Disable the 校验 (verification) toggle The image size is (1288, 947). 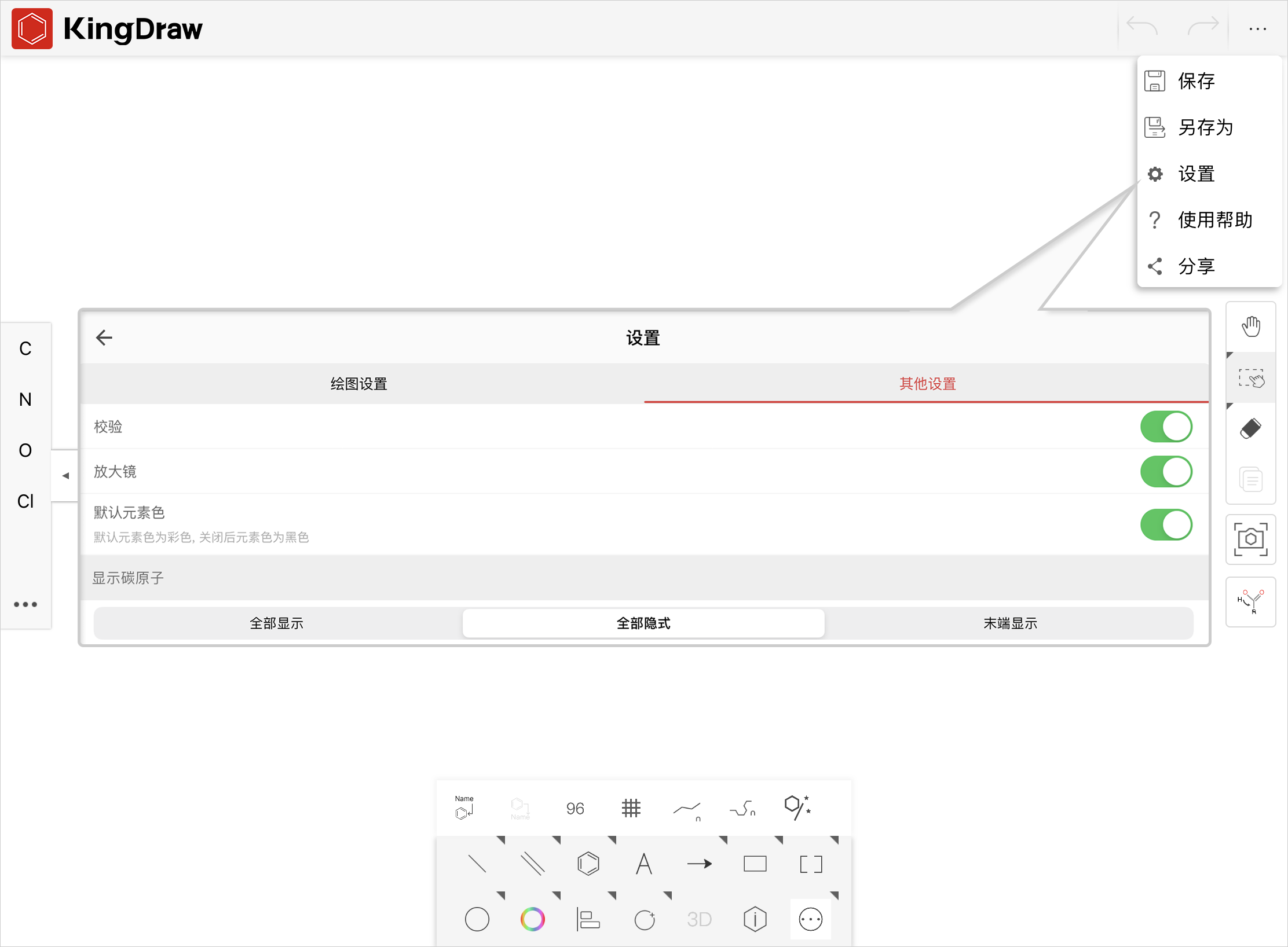1166,427
